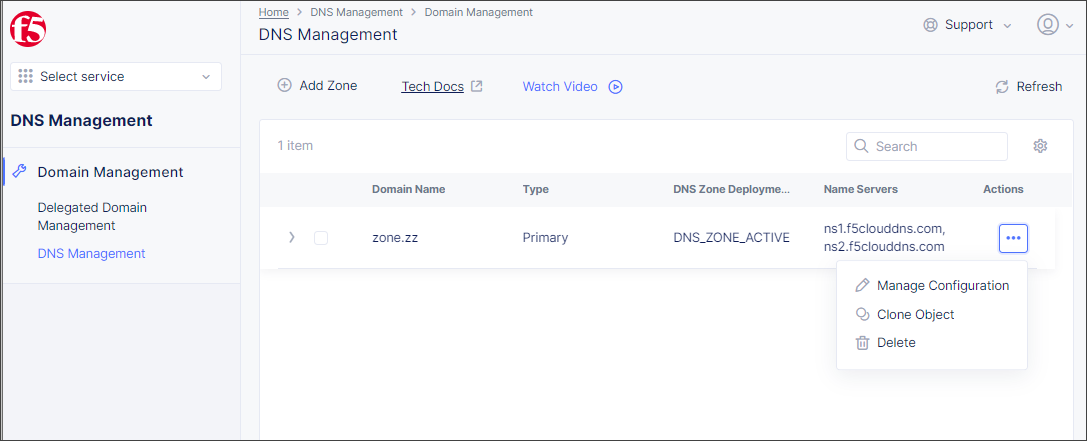This screenshot has height=441, width=1087.
Task: Click the Add Zone button
Action: [317, 86]
